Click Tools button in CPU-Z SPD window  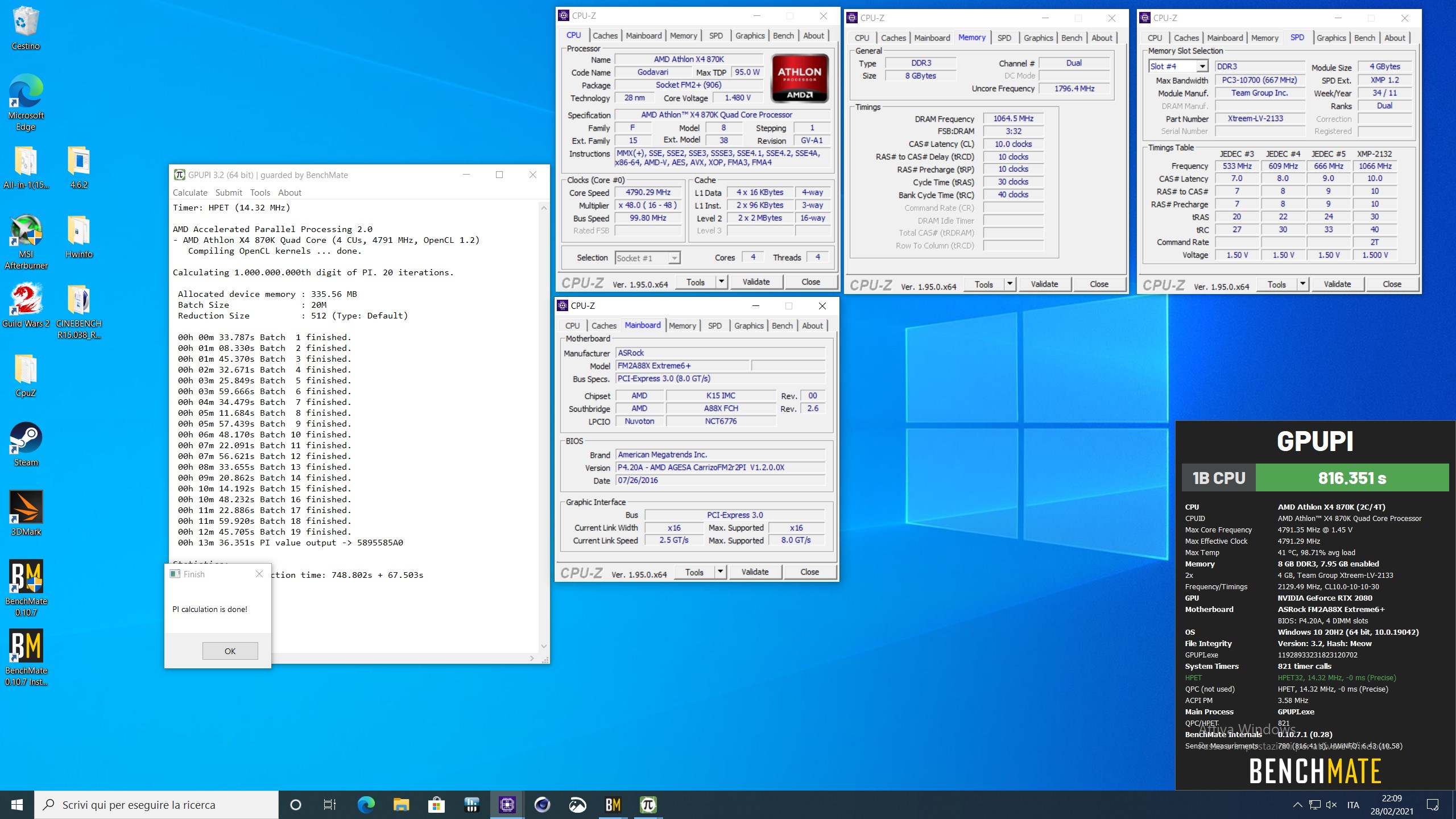(x=1276, y=284)
